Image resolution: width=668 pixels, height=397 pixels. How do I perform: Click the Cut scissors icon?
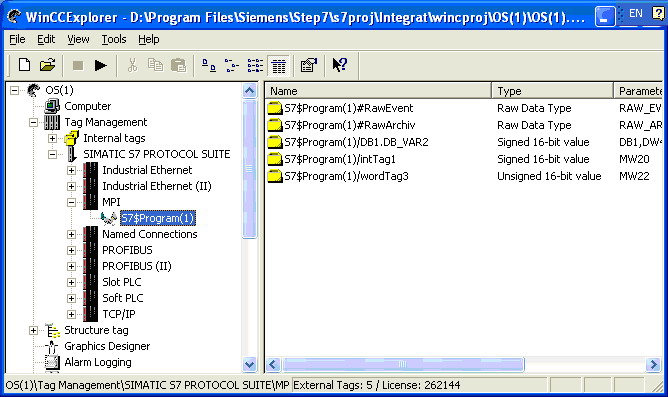(132, 65)
